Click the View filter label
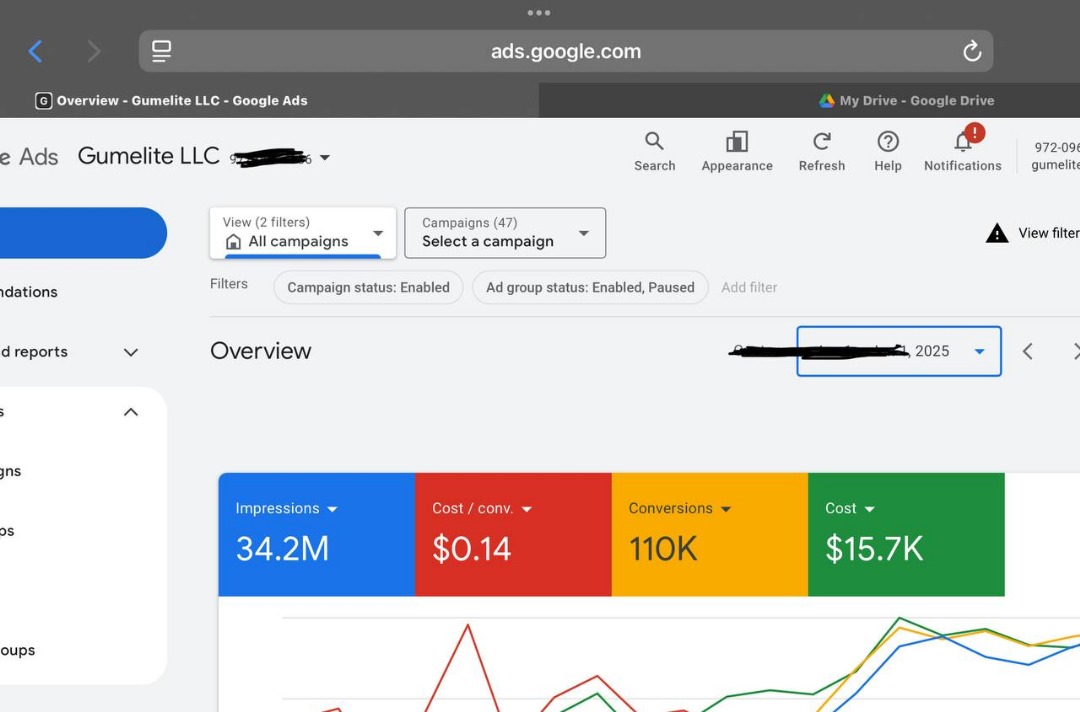The width and height of the screenshot is (1080, 712). (1049, 233)
